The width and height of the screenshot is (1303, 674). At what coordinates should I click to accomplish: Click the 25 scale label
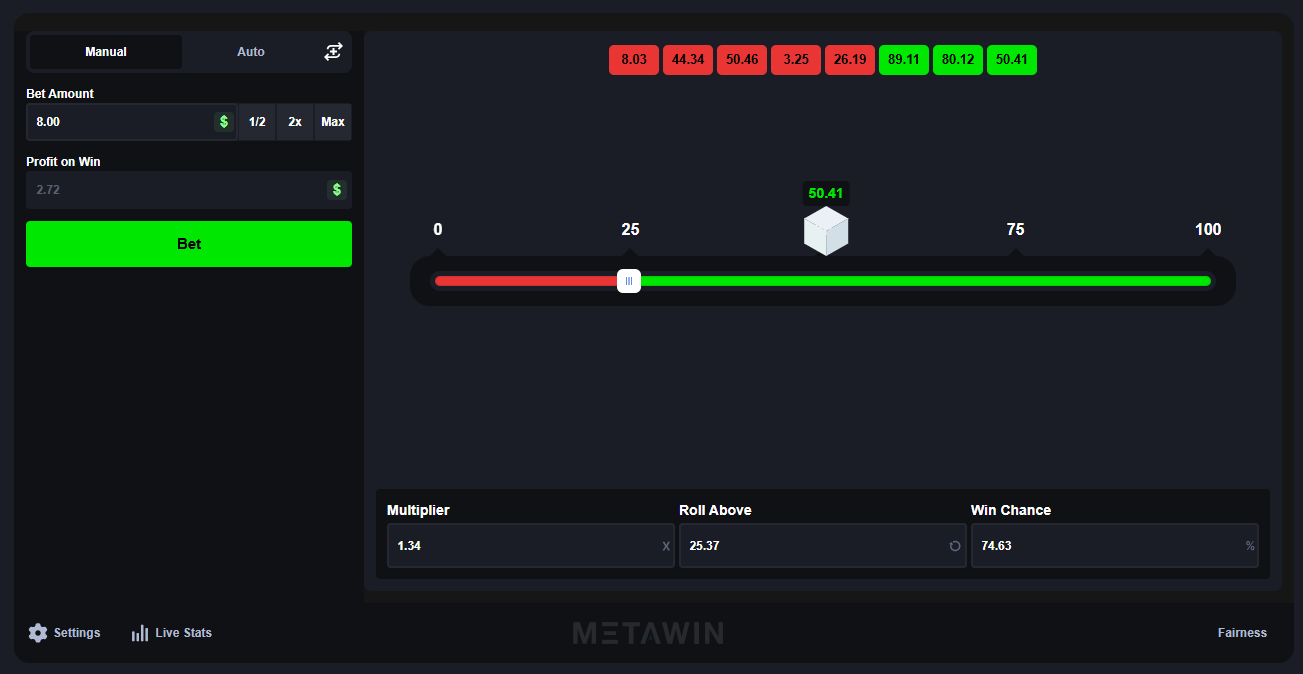[x=630, y=230]
